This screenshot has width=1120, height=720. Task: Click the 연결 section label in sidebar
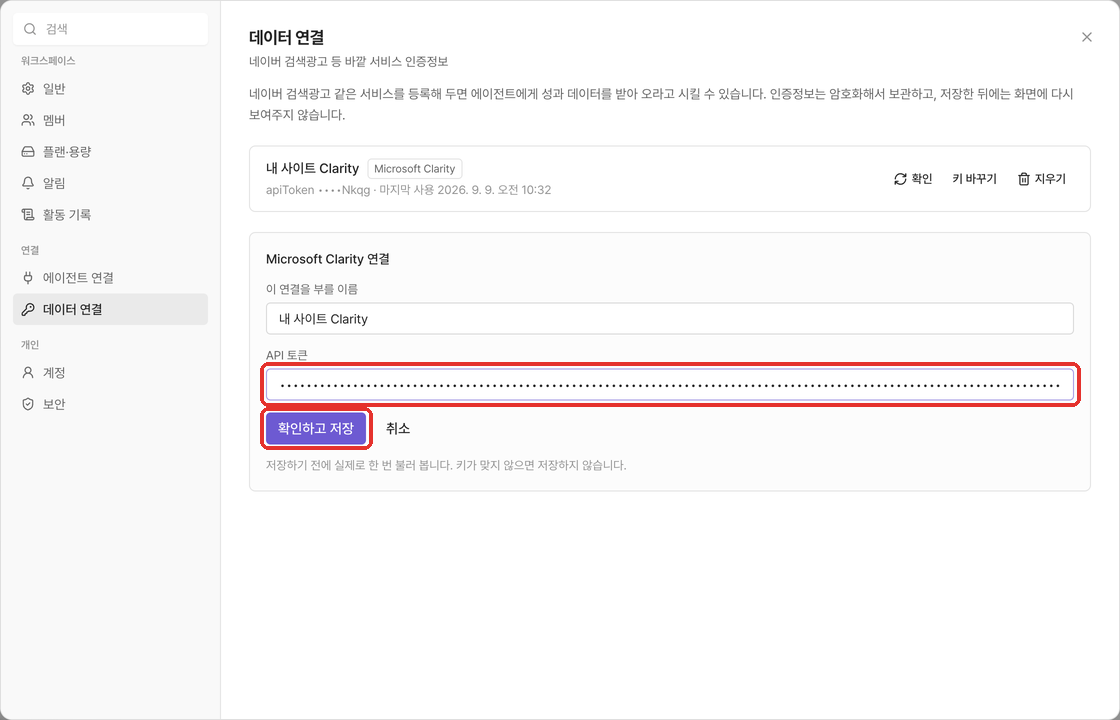tap(30, 250)
